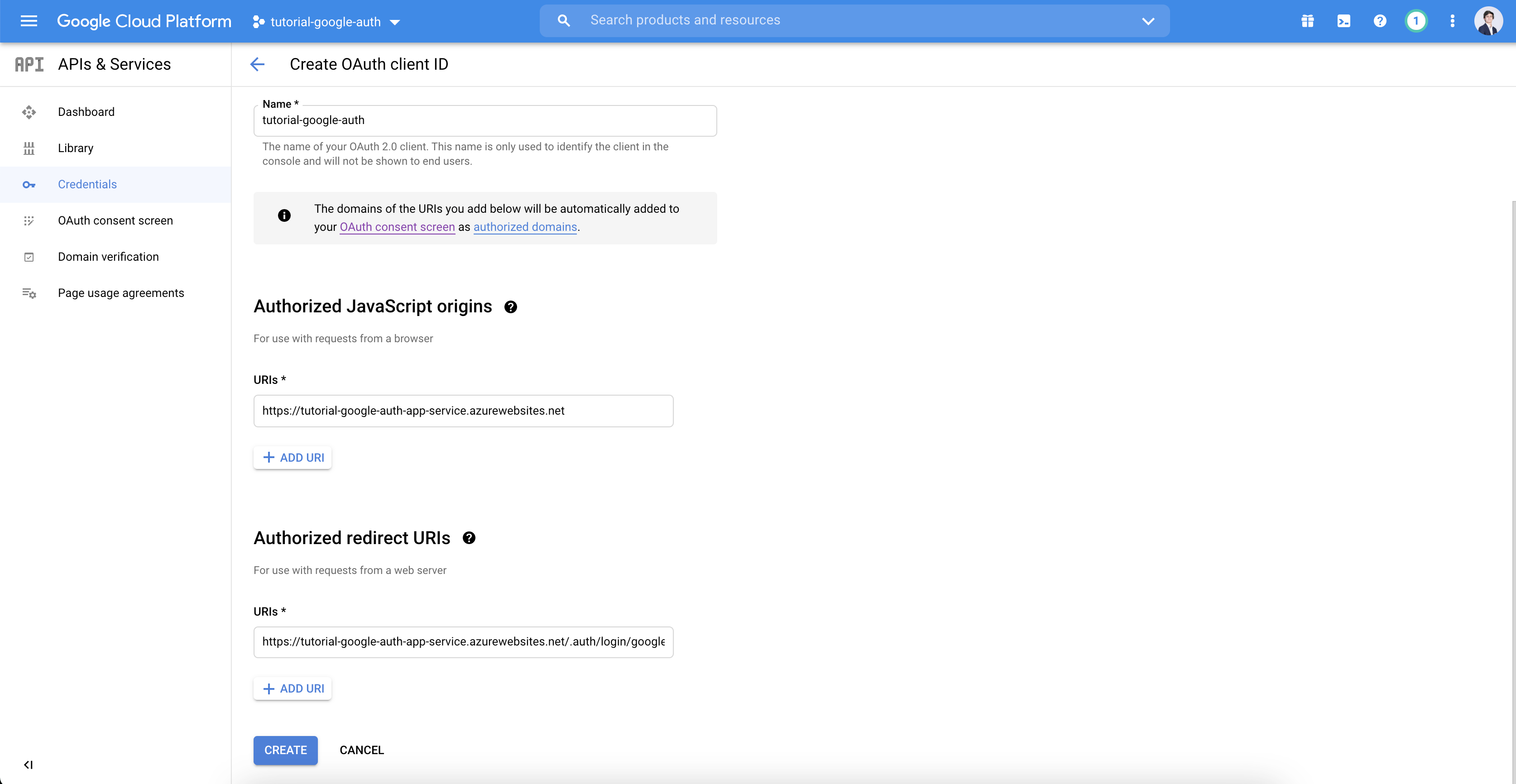This screenshot has height=784, width=1516.
Task: Select Library in the sidebar
Action: point(75,148)
